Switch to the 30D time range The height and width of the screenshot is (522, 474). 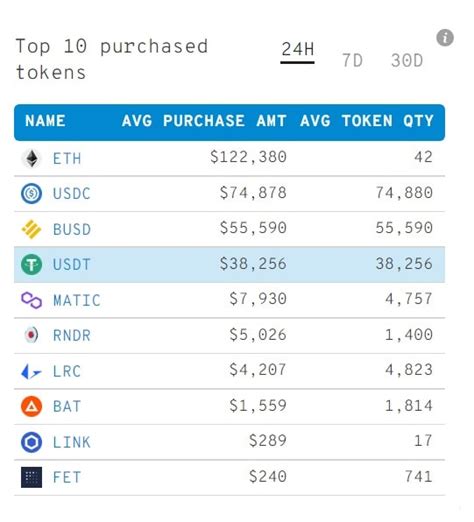click(407, 61)
